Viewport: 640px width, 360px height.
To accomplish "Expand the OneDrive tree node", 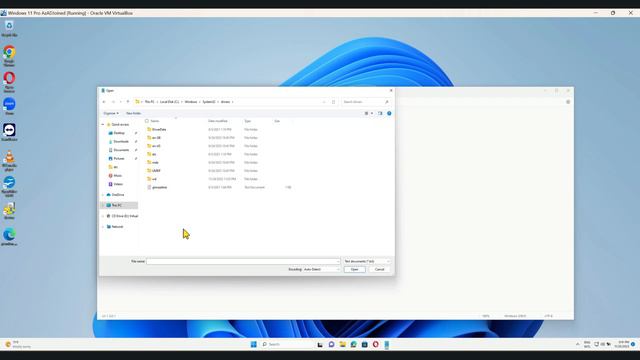I will [103, 195].
